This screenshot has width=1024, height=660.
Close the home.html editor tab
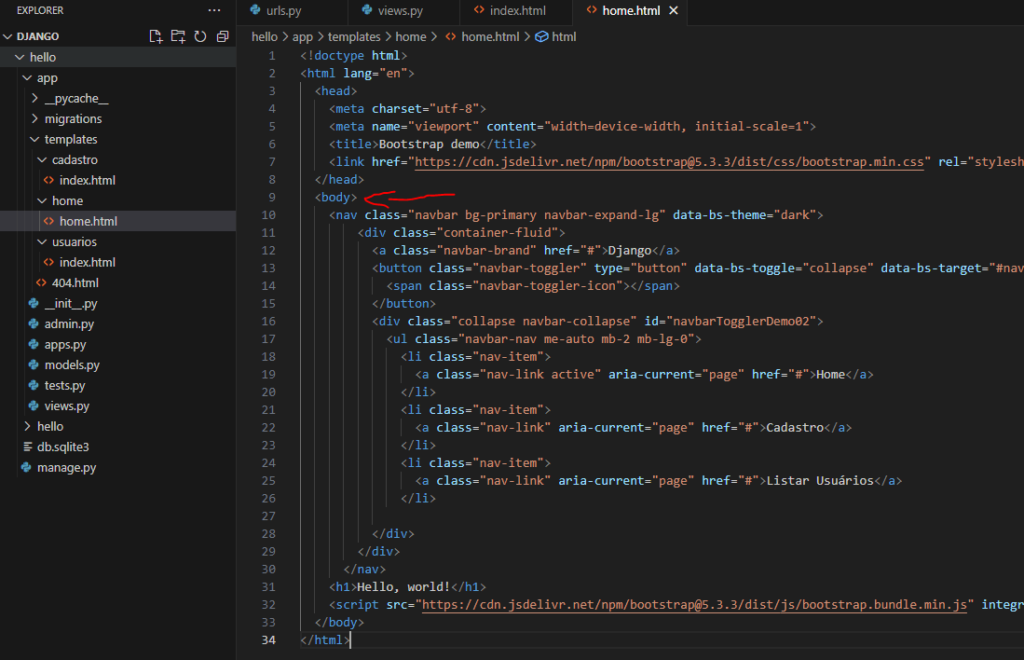[673, 11]
